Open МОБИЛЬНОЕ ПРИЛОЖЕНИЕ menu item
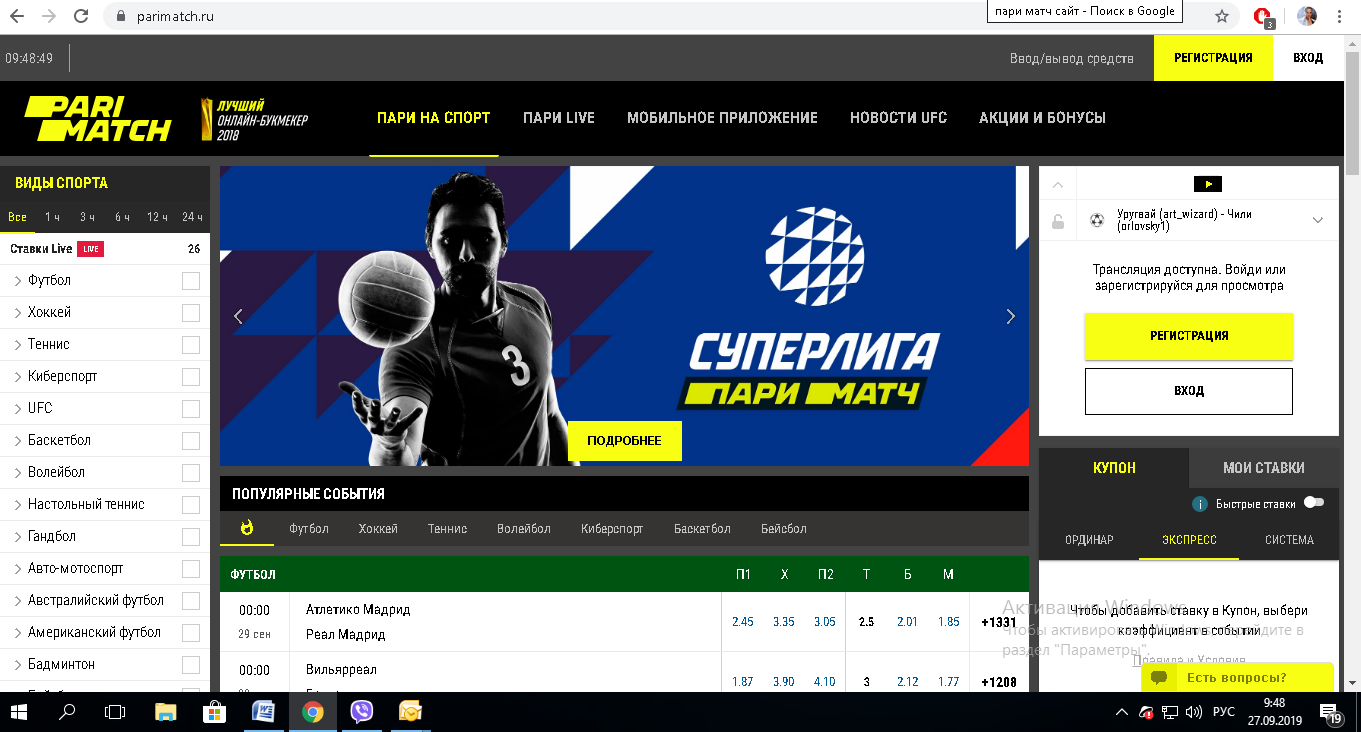1361x732 pixels. (722, 118)
